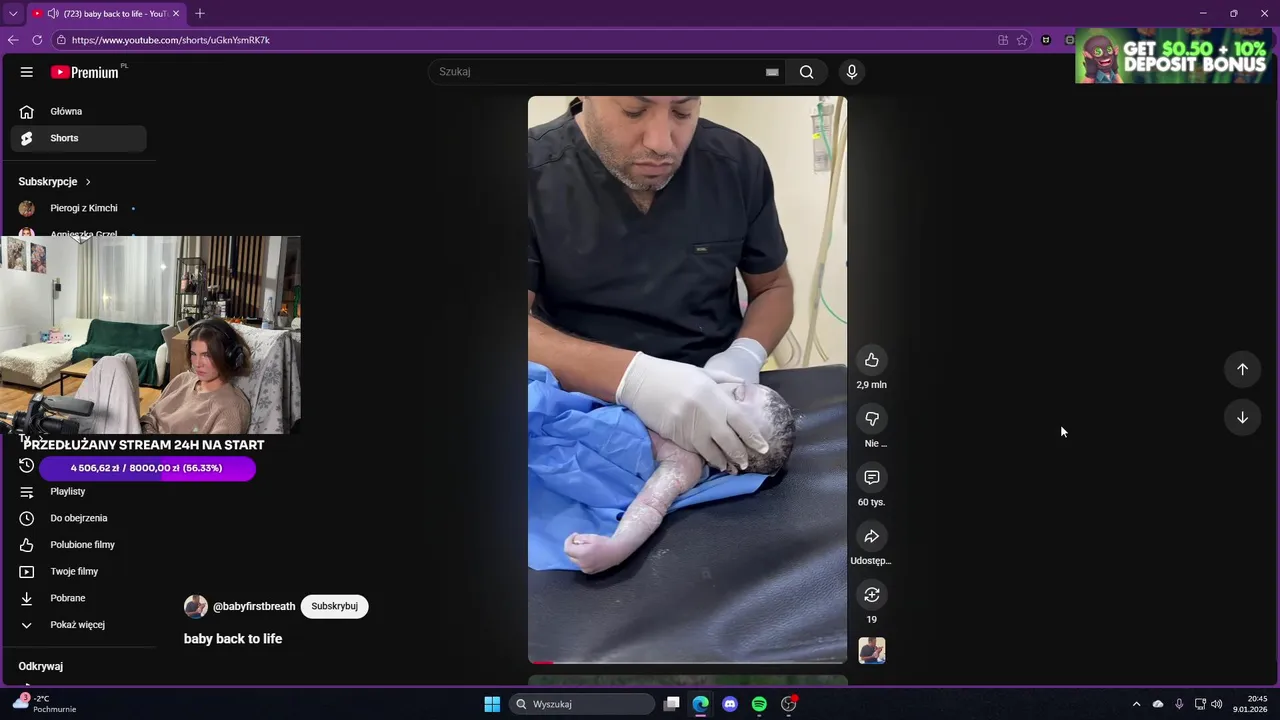Open the Twoje filmy page
This screenshot has height=720, width=1280.
[78, 572]
